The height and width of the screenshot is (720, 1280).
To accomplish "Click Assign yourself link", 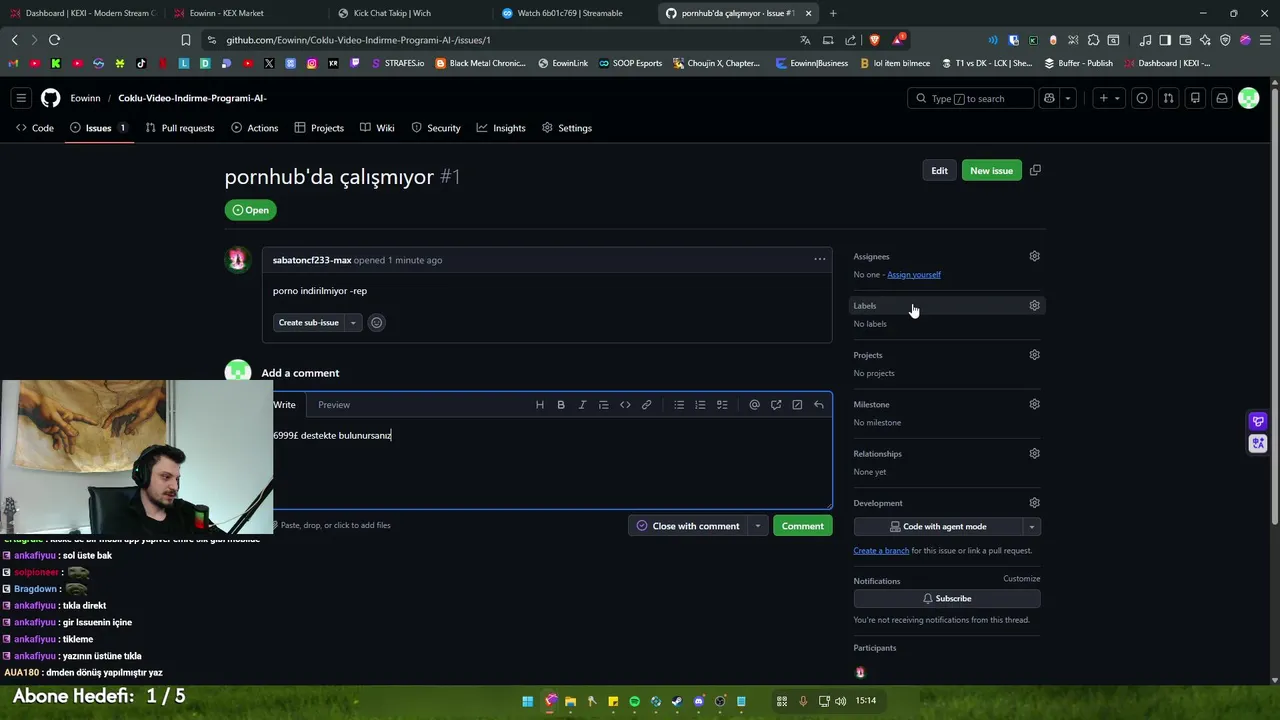I will click(914, 275).
